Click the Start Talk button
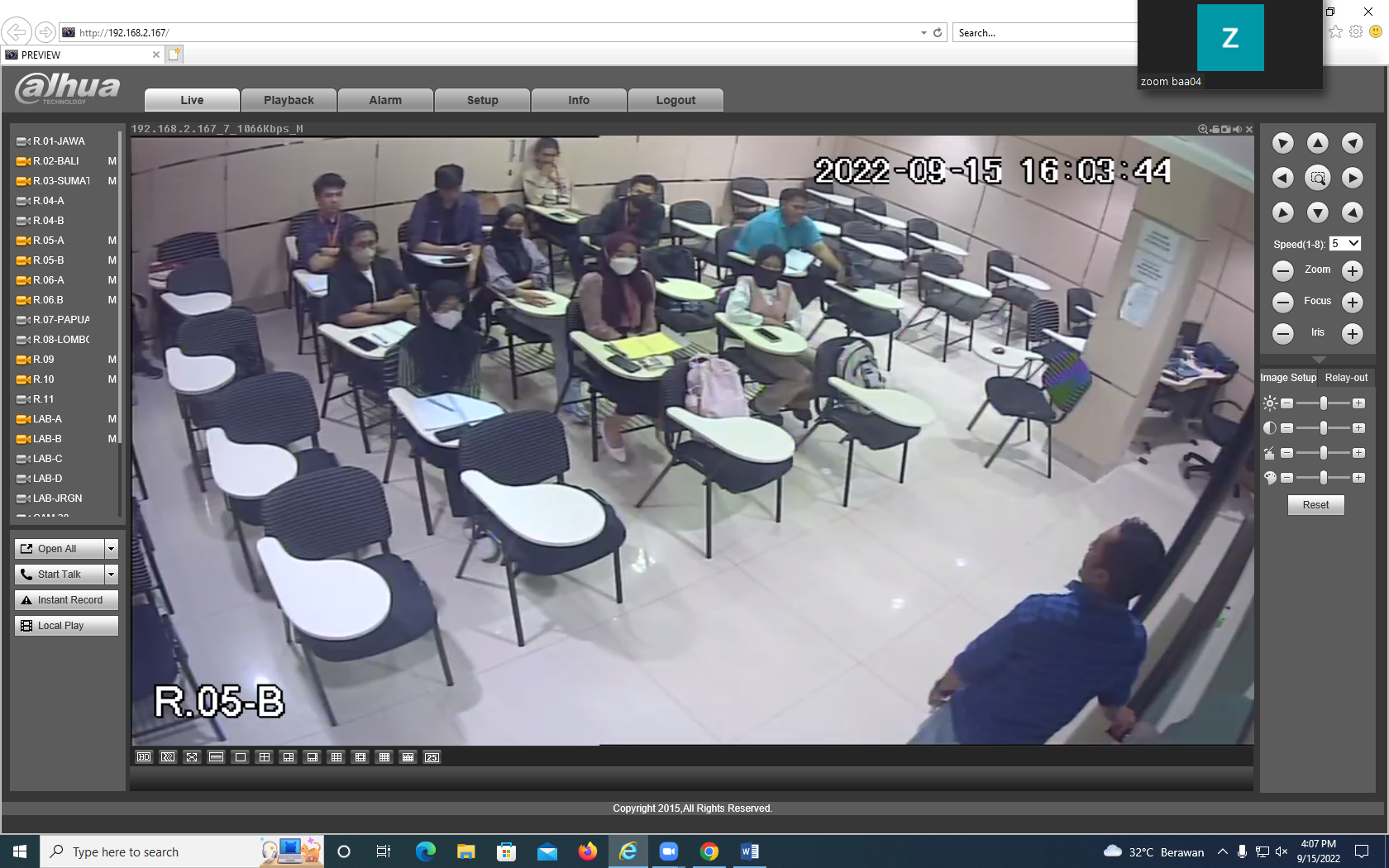The height and width of the screenshot is (868, 1389). 60,575
